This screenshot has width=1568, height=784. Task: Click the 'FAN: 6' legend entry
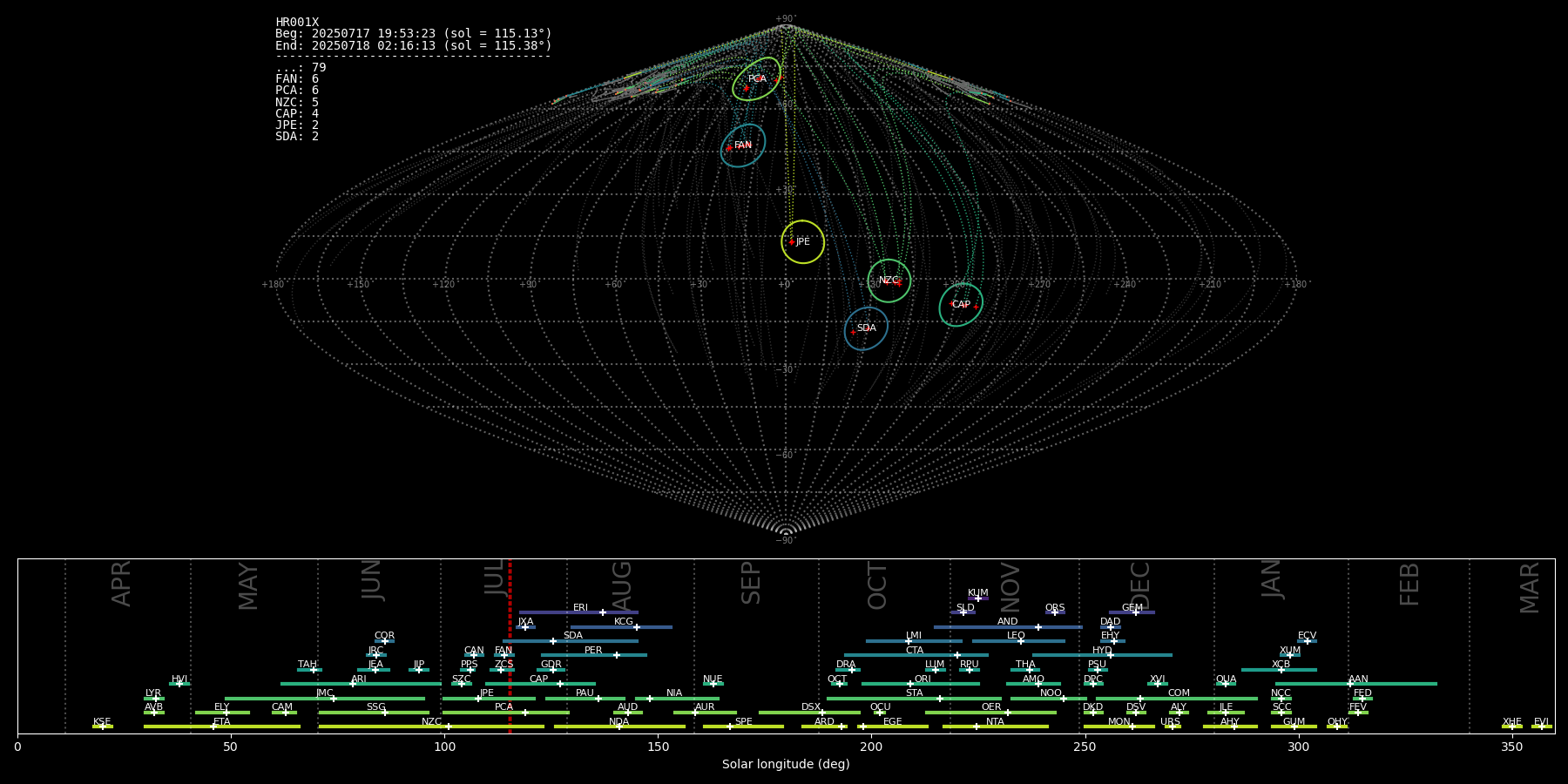click(297, 79)
